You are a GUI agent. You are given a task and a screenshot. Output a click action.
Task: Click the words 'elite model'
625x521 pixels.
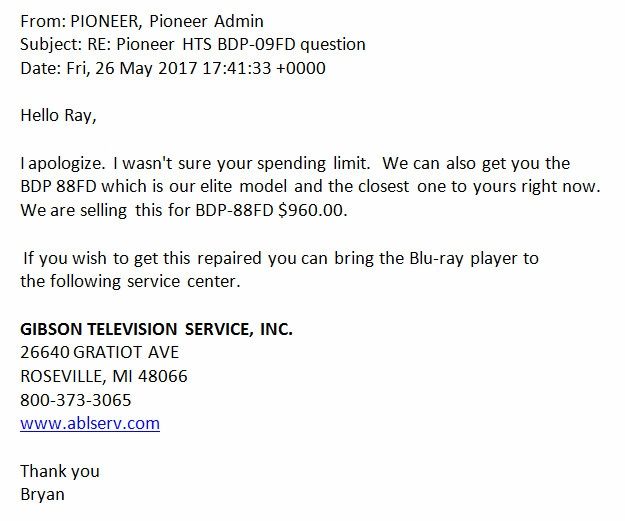coord(244,187)
